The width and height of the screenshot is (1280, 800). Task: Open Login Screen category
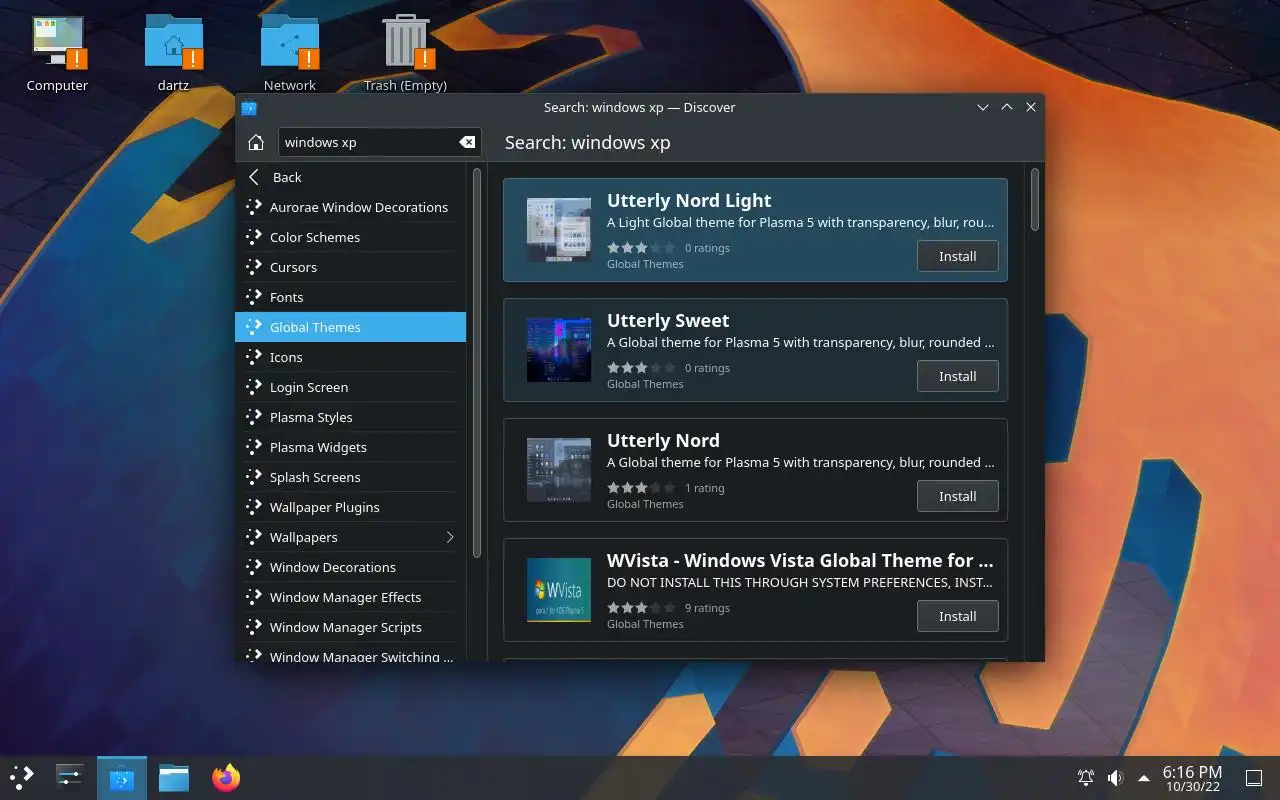coord(350,387)
